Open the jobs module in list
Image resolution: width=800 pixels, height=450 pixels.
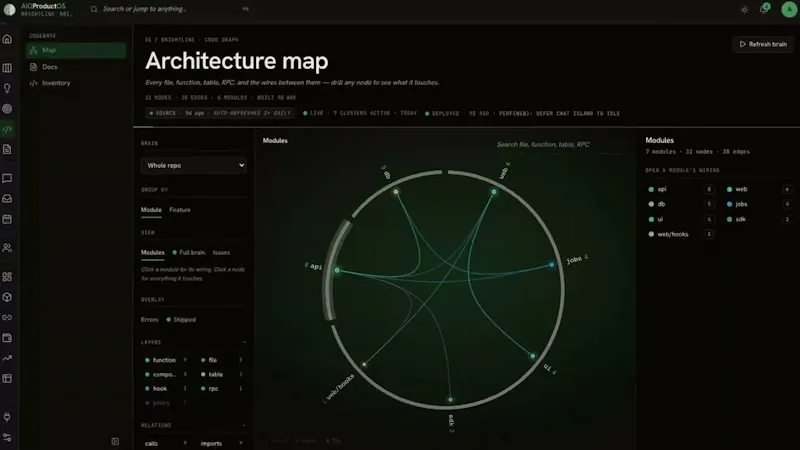click(x=759, y=204)
